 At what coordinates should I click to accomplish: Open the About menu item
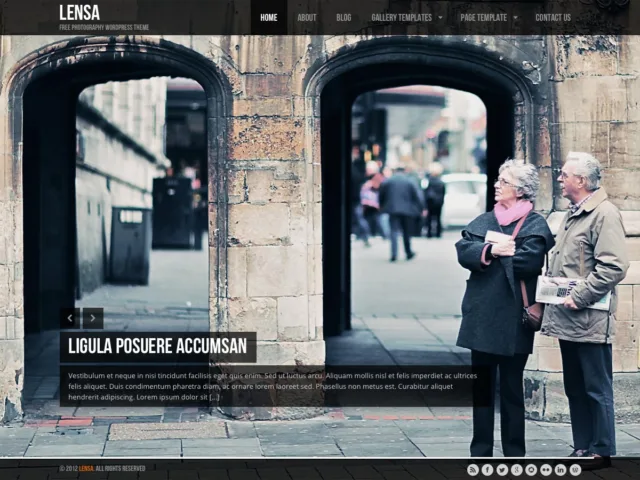(x=307, y=18)
